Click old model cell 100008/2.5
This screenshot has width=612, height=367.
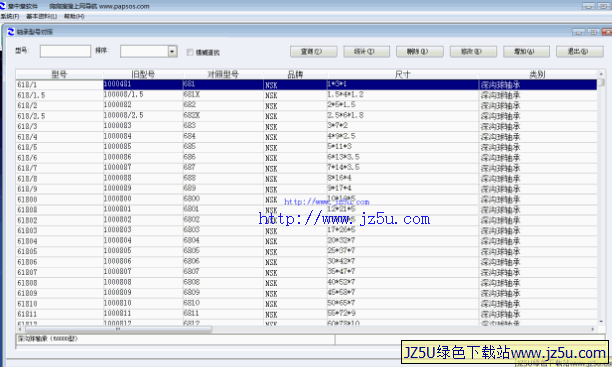click(143, 116)
